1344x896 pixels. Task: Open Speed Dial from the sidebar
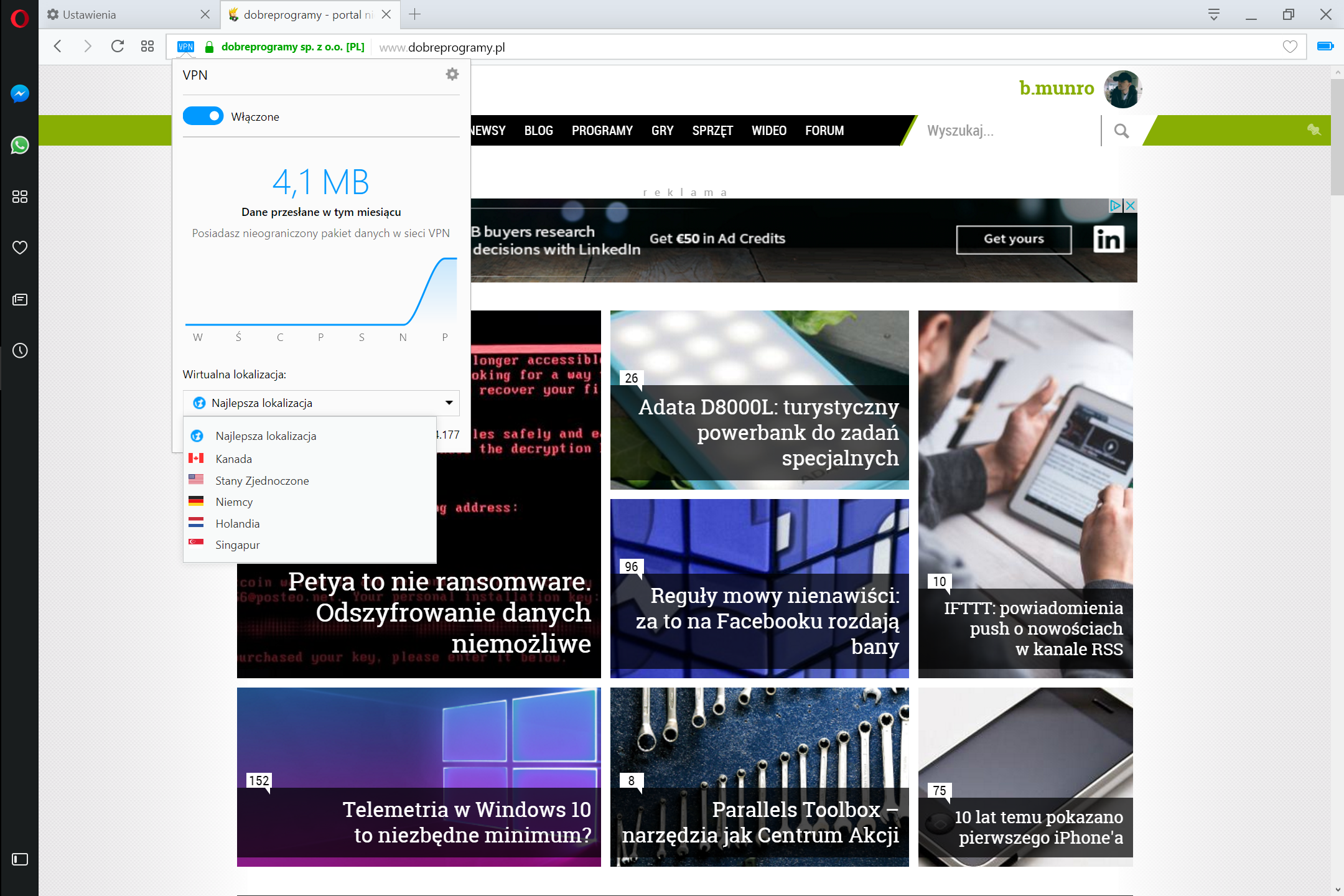point(19,197)
